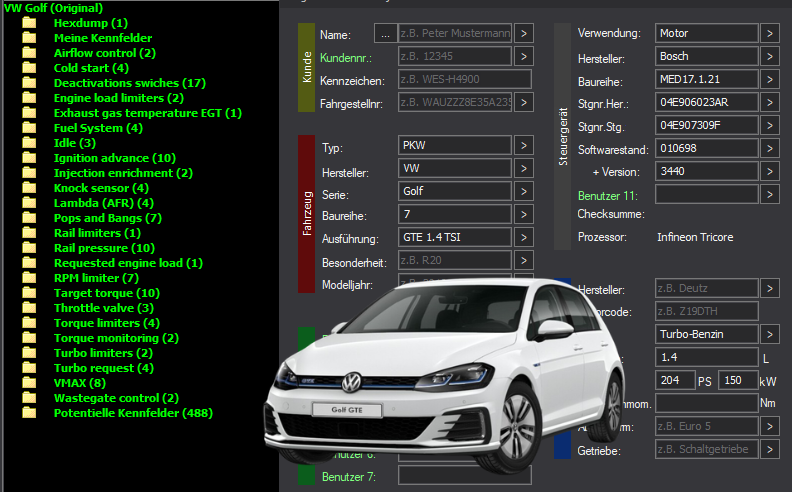Image resolution: width=792 pixels, height=492 pixels.
Task: Open the Rail limiters (1) folder icon
Action: pyautogui.click(x=29, y=233)
